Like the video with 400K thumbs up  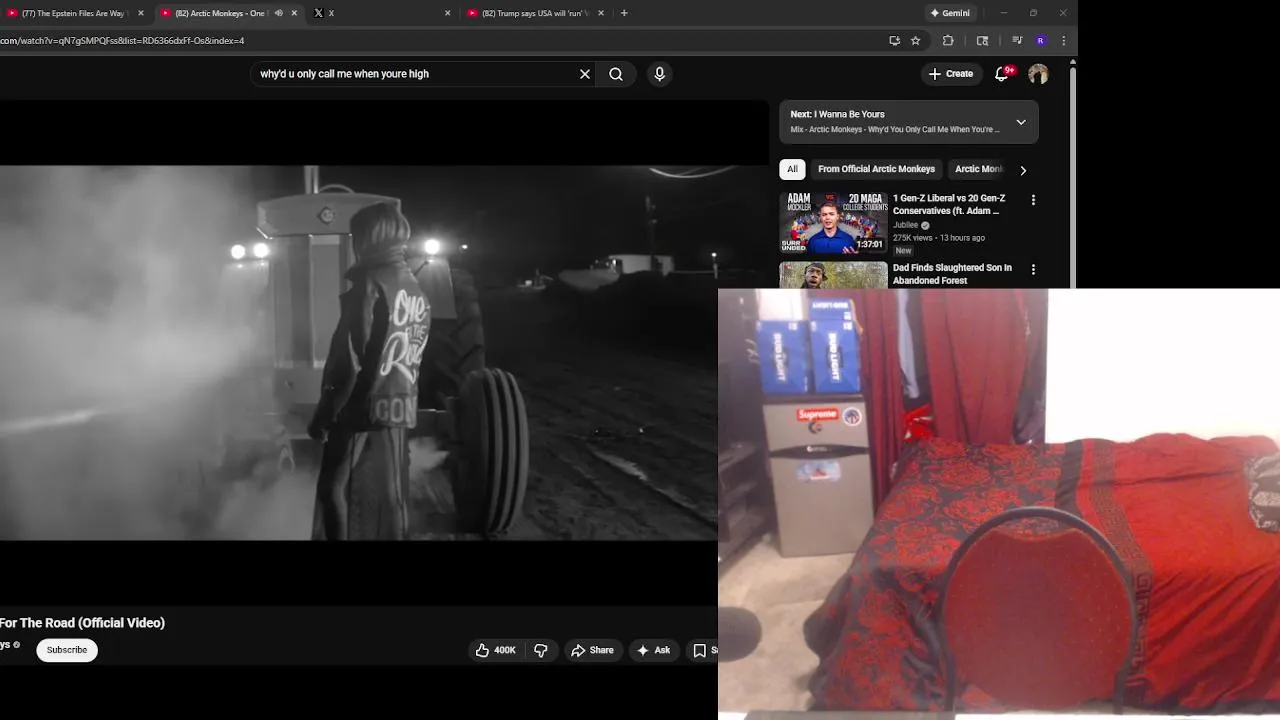pyautogui.click(x=496, y=650)
